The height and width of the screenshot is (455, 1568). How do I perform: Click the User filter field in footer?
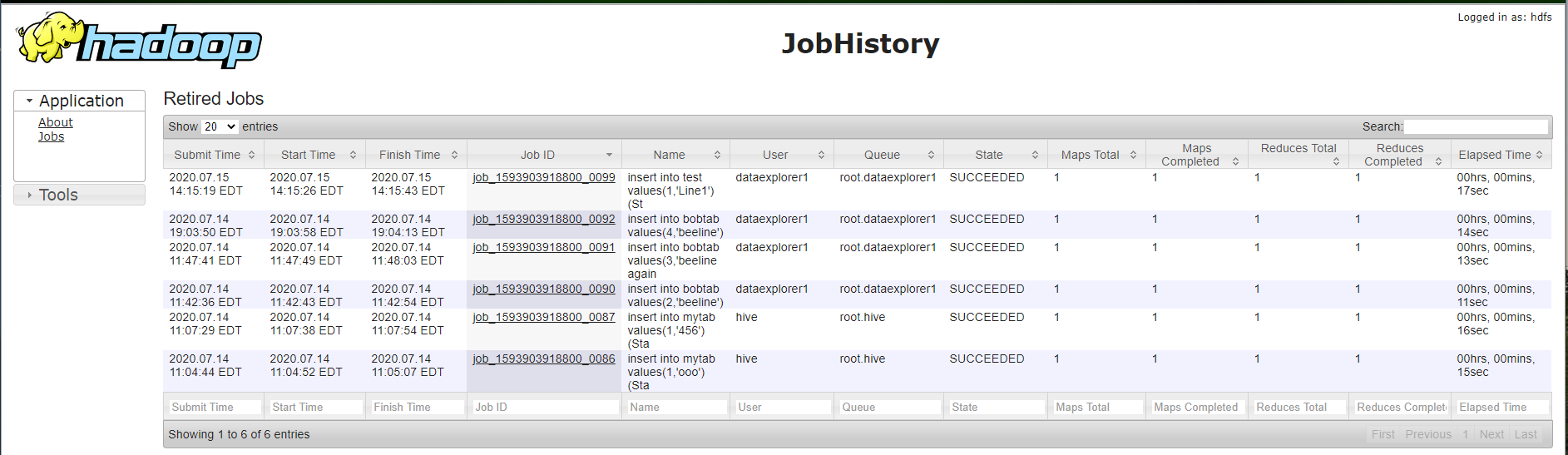tap(783, 407)
